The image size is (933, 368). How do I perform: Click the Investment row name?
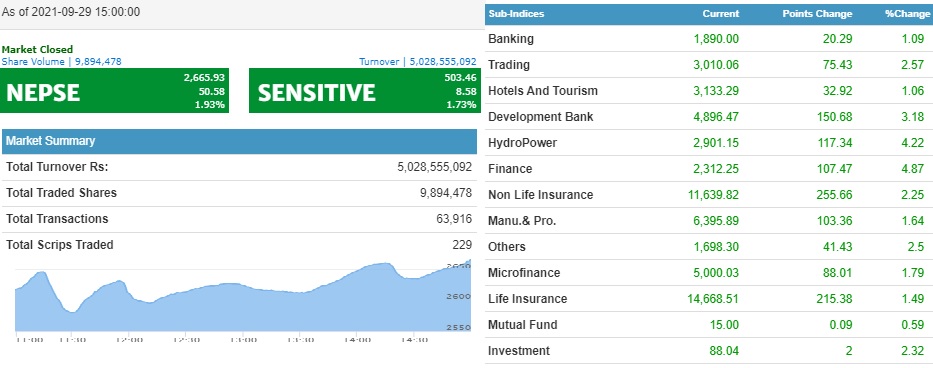pyautogui.click(x=519, y=351)
